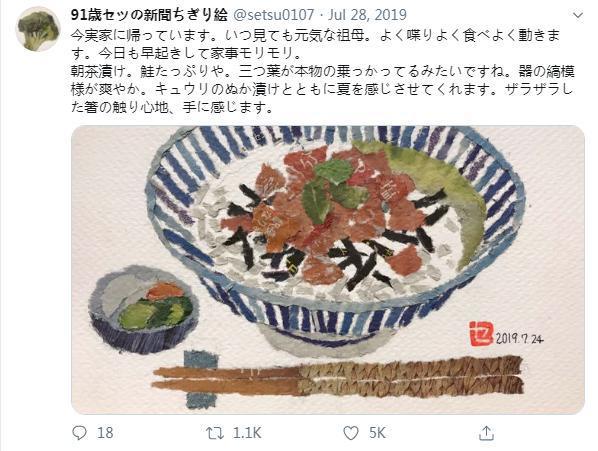The height and width of the screenshot is (451, 598).
Task: Click the 5K likes count
Action: [378, 433]
